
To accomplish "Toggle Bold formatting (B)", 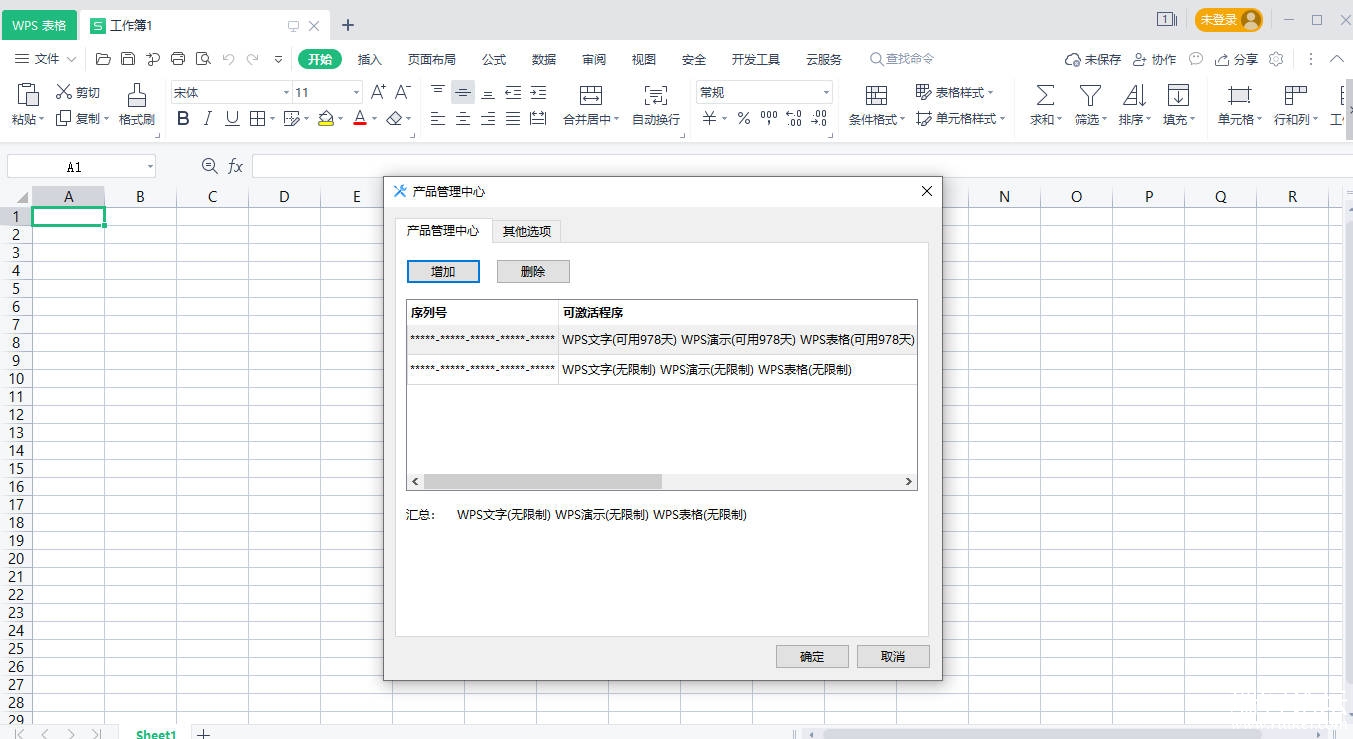I will tap(183, 119).
